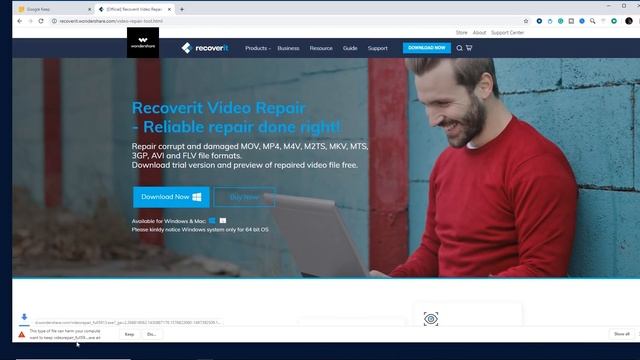
Task: Close the Google Keep tab
Action: pos(89,9)
